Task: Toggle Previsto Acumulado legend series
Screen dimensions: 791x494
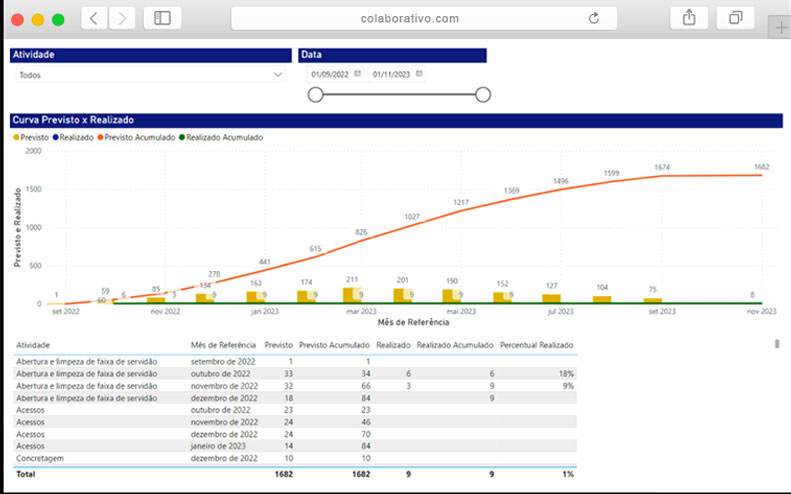Action: click(136, 137)
